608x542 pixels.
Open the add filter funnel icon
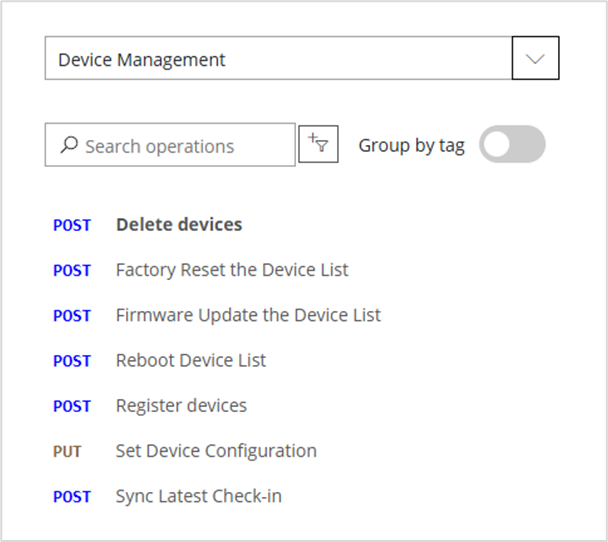[319, 145]
